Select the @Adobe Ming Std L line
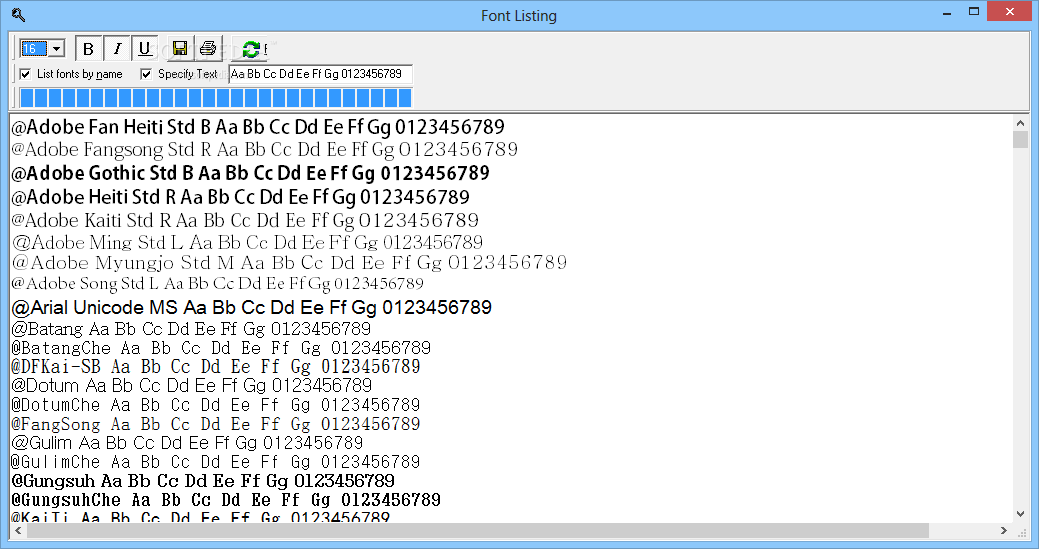1039x549 pixels. point(247,242)
